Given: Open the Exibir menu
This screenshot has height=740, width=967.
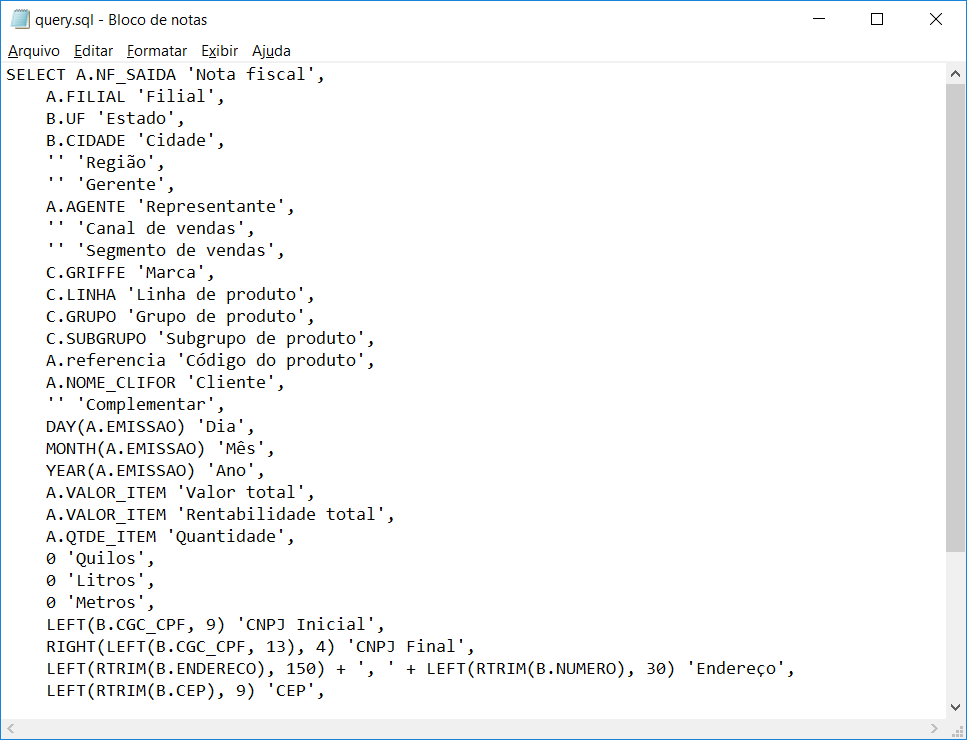Looking at the screenshot, I should (x=219, y=50).
